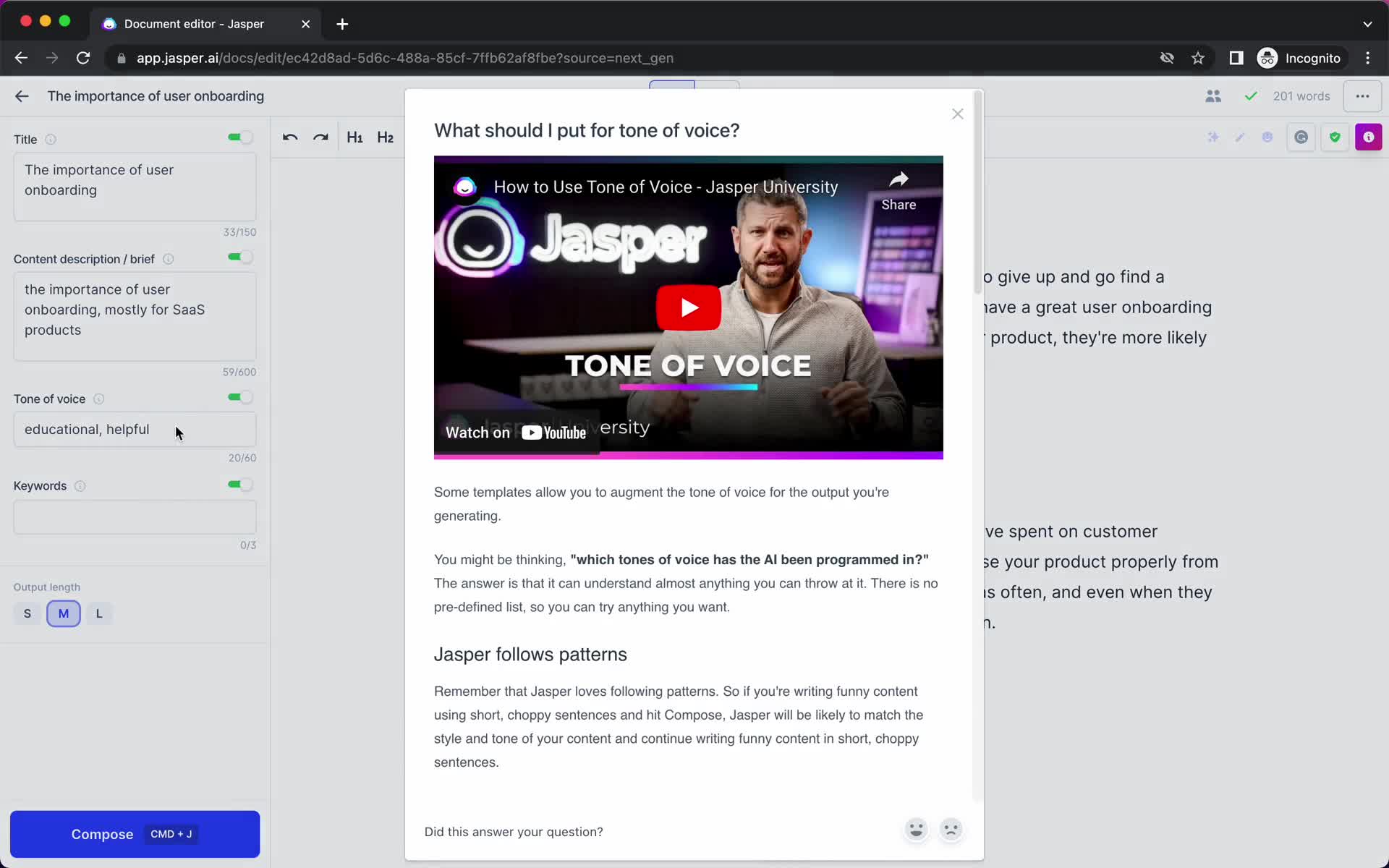Screen dimensions: 1389x868
Task: Open the three-dots more options menu
Action: tap(1362, 96)
